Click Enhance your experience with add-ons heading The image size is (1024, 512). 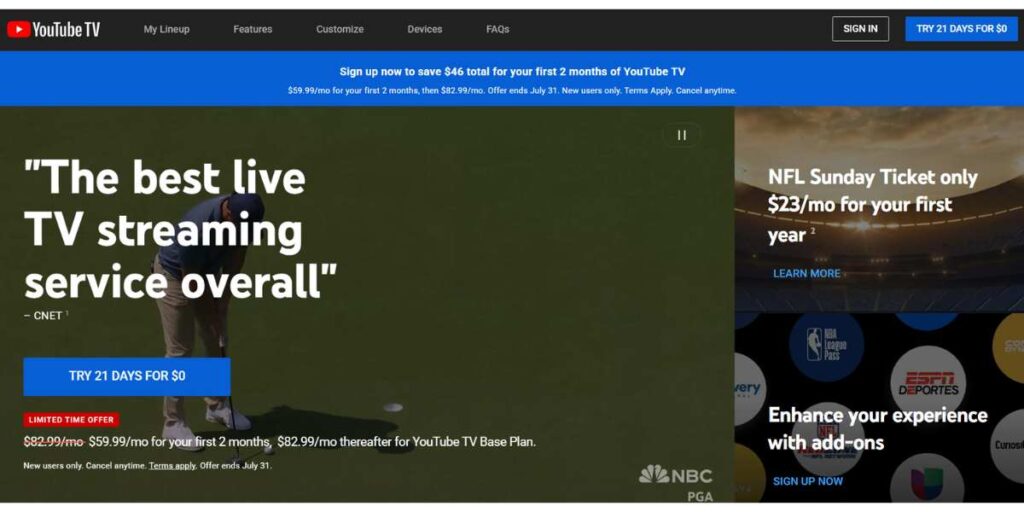[878, 428]
